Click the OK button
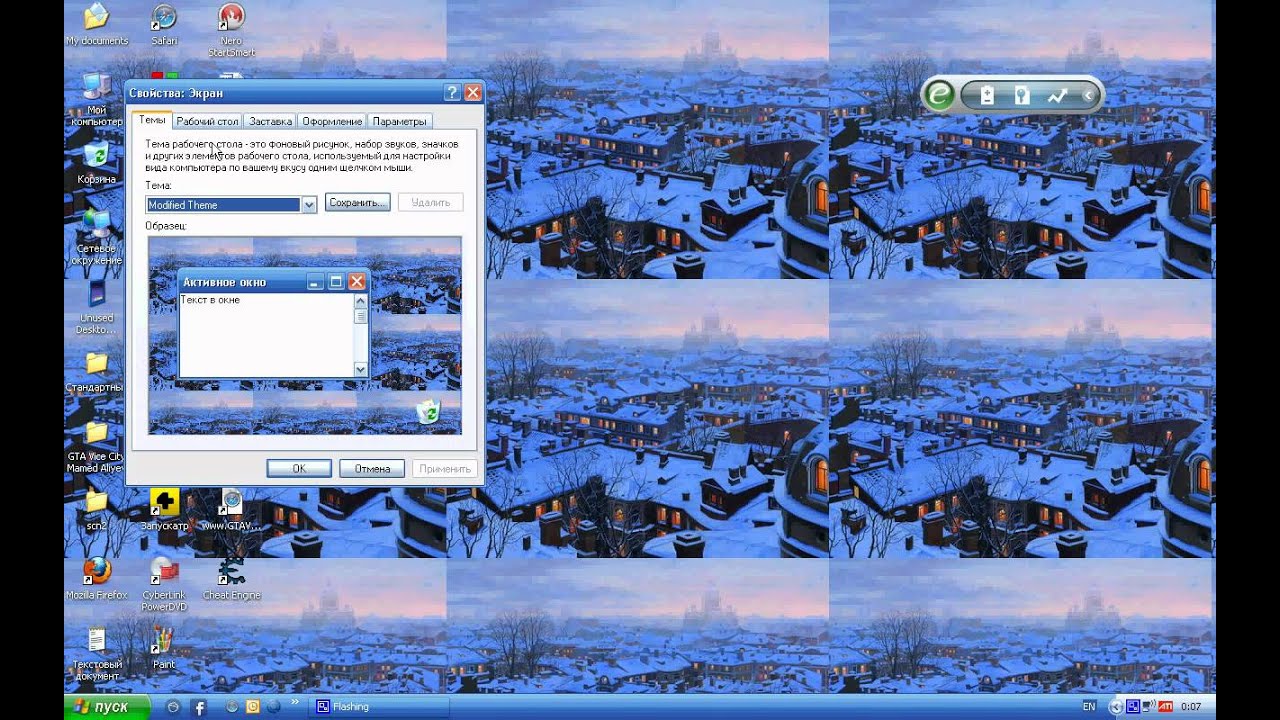 click(x=299, y=468)
